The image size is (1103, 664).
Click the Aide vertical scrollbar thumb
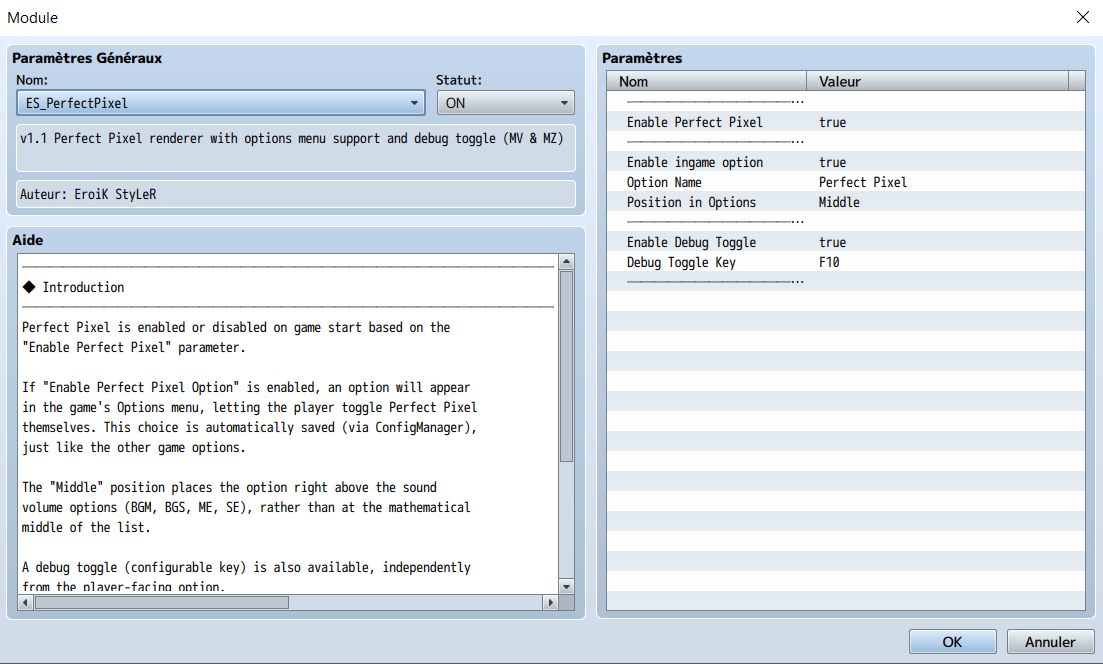[x=566, y=366]
